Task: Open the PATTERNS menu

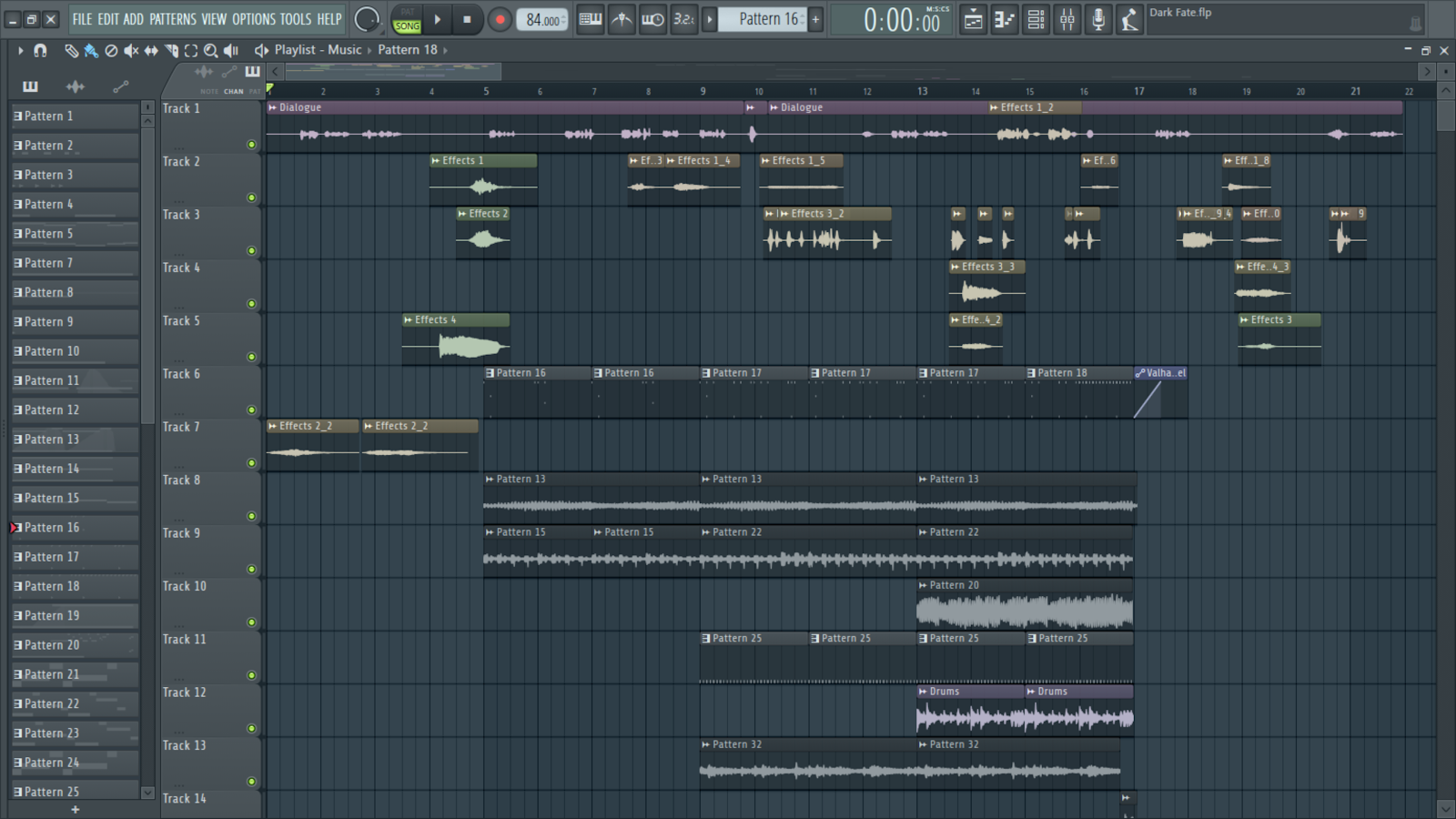Action: tap(173, 19)
